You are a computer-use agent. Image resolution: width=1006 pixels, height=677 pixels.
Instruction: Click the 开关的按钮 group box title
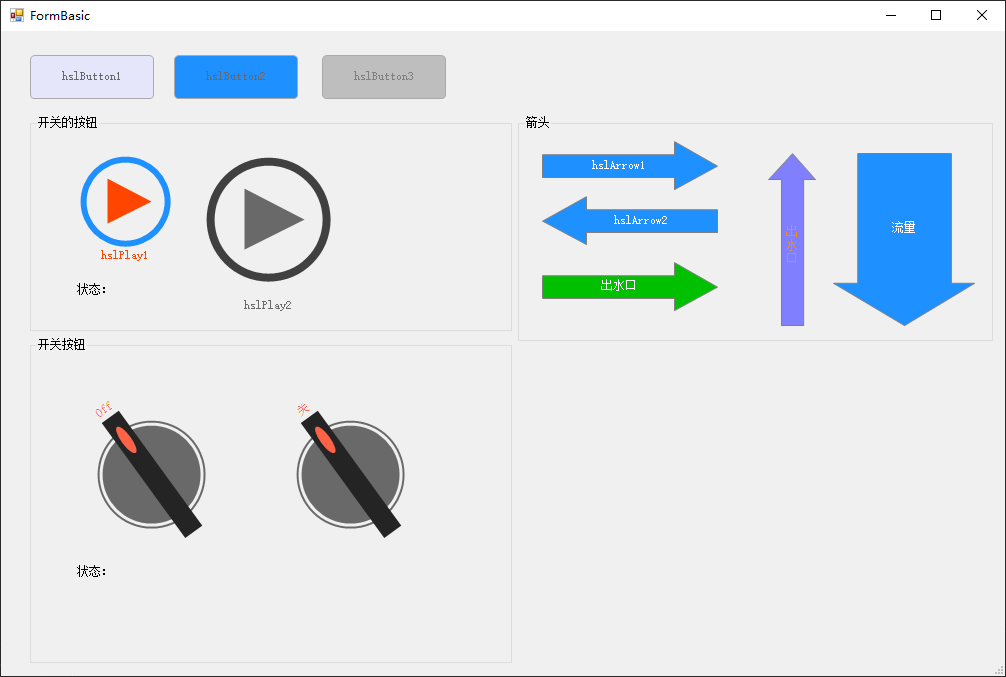pos(67,123)
